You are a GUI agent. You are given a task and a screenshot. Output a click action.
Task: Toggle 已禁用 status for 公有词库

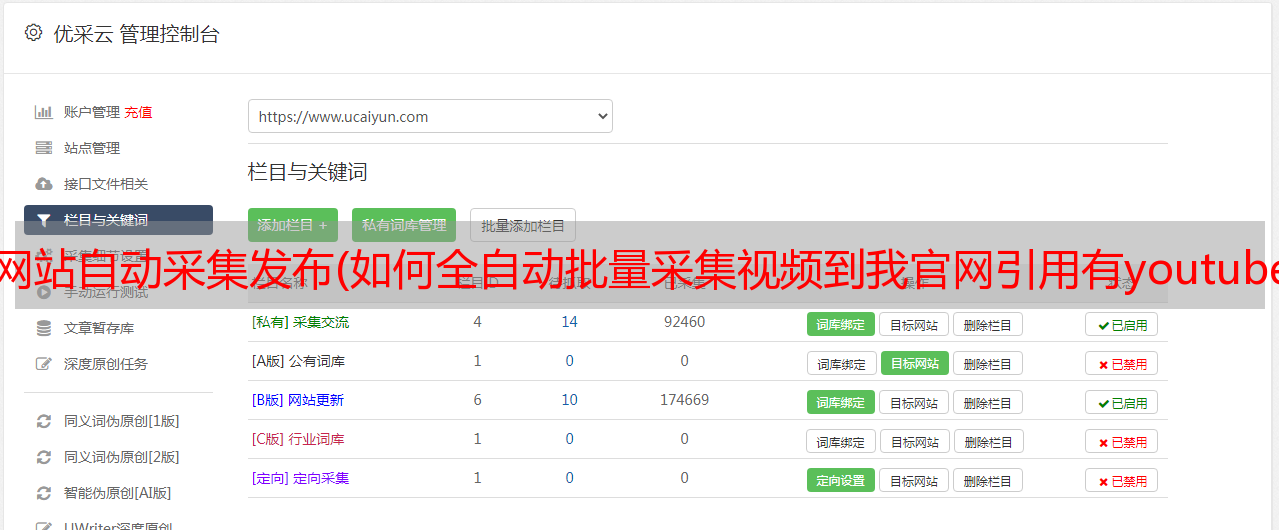point(1121,363)
